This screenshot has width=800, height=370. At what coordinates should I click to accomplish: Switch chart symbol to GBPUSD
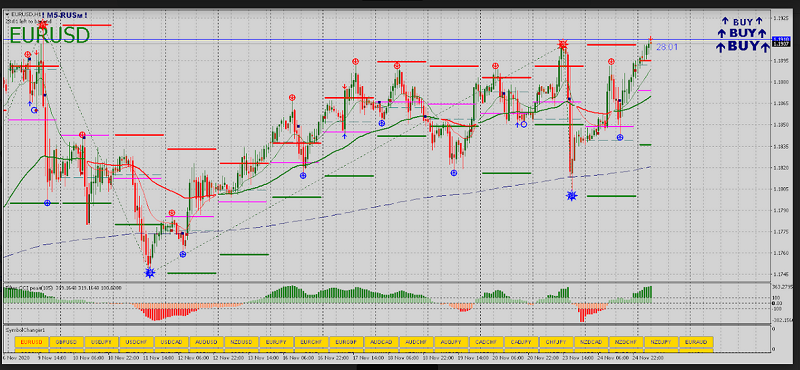tap(66, 341)
